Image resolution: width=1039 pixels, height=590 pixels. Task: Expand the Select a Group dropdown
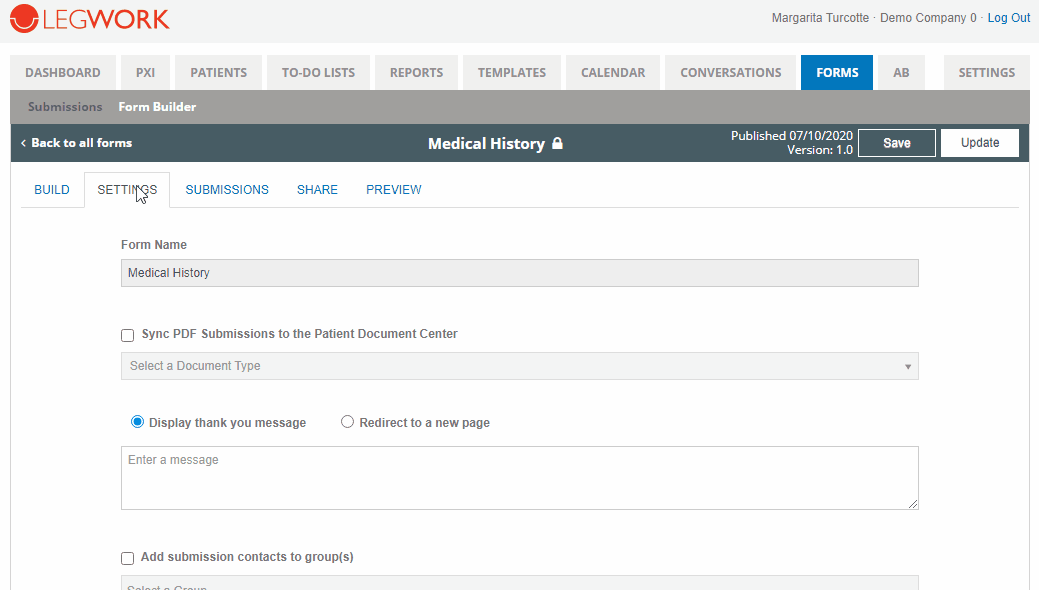(x=519, y=583)
